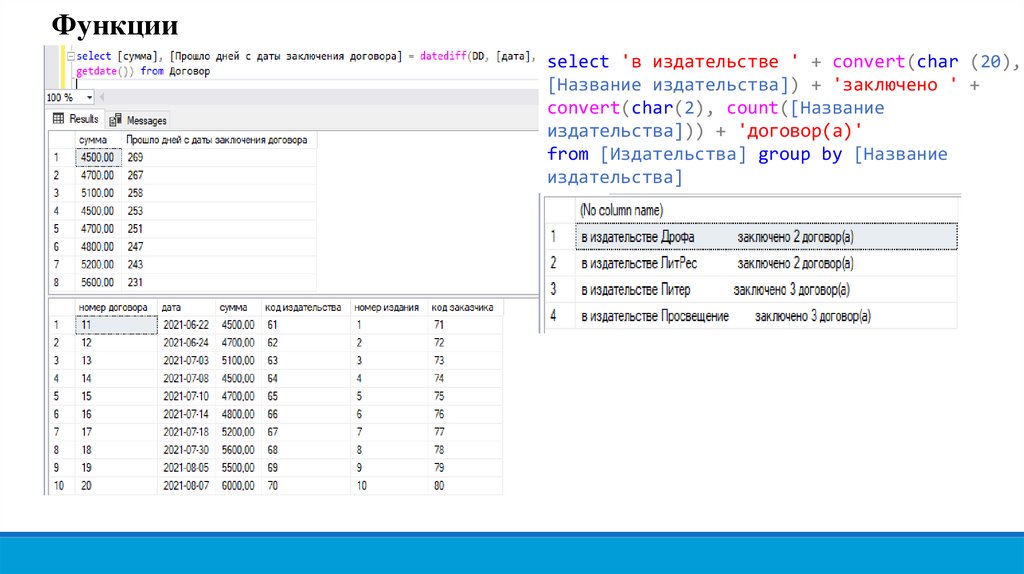Click the horizontal scroll left arrow beside zoom
The image size is (1024, 574).
[x=103, y=98]
